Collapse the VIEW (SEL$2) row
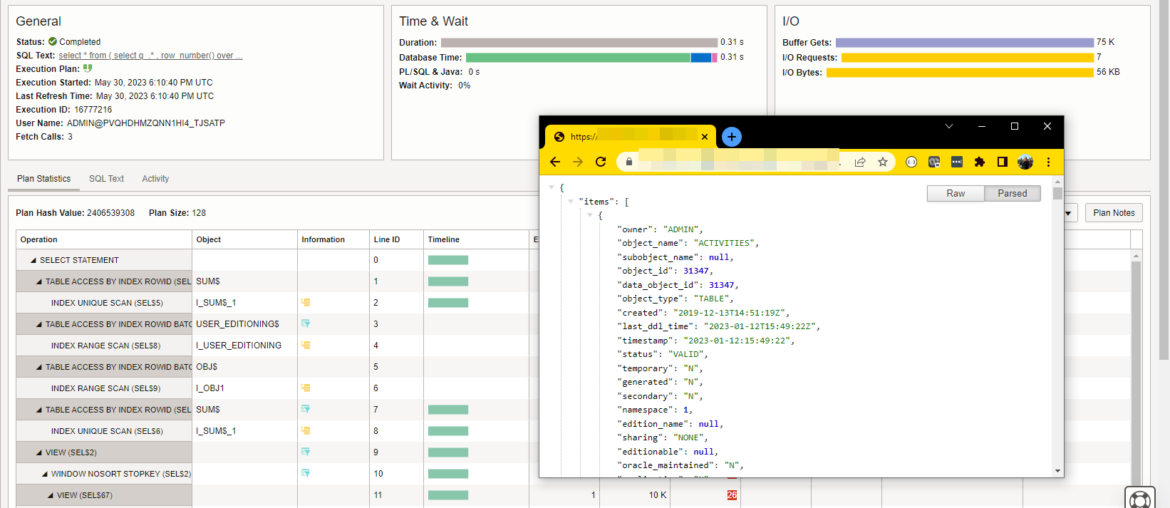 pyautogui.click(x=40, y=452)
